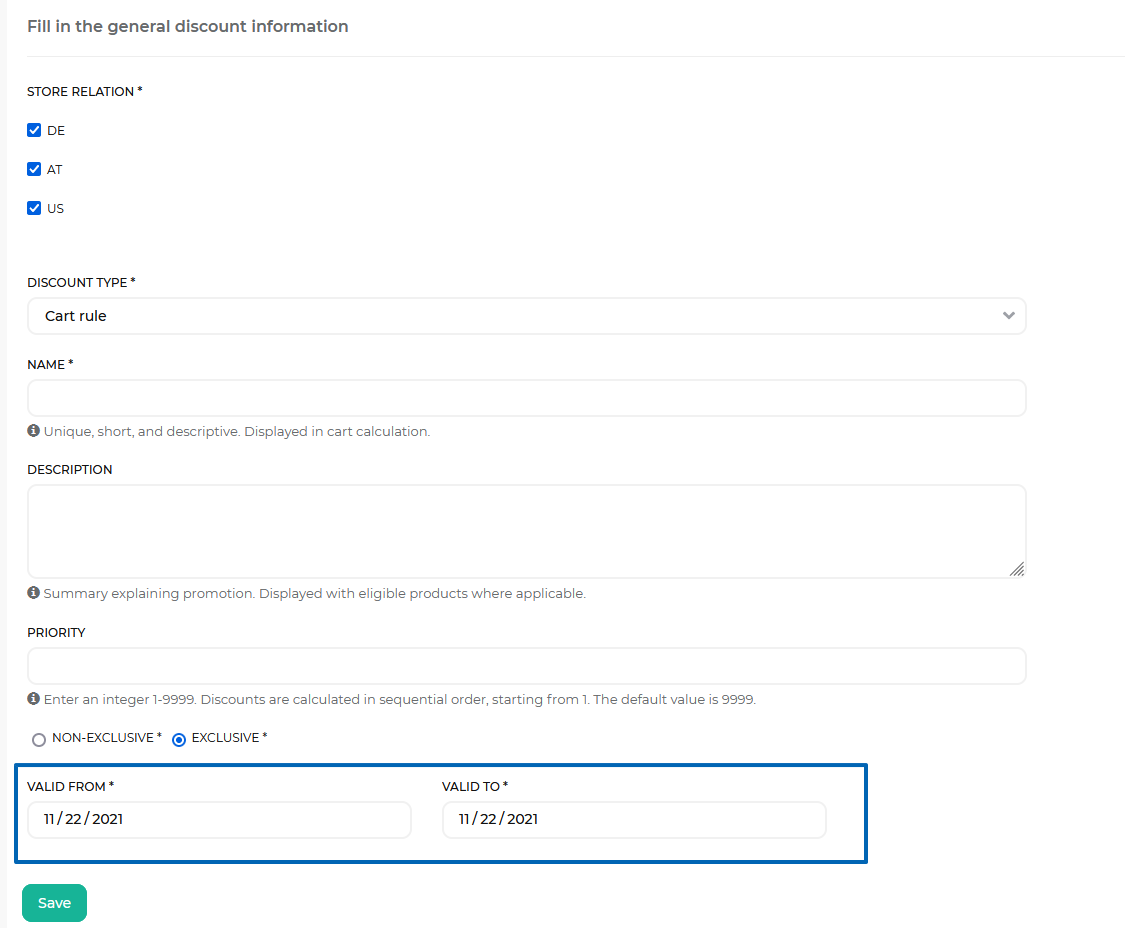
Task: Click the 'Unique, short, and descriptive' hint text
Action: pos(237,431)
